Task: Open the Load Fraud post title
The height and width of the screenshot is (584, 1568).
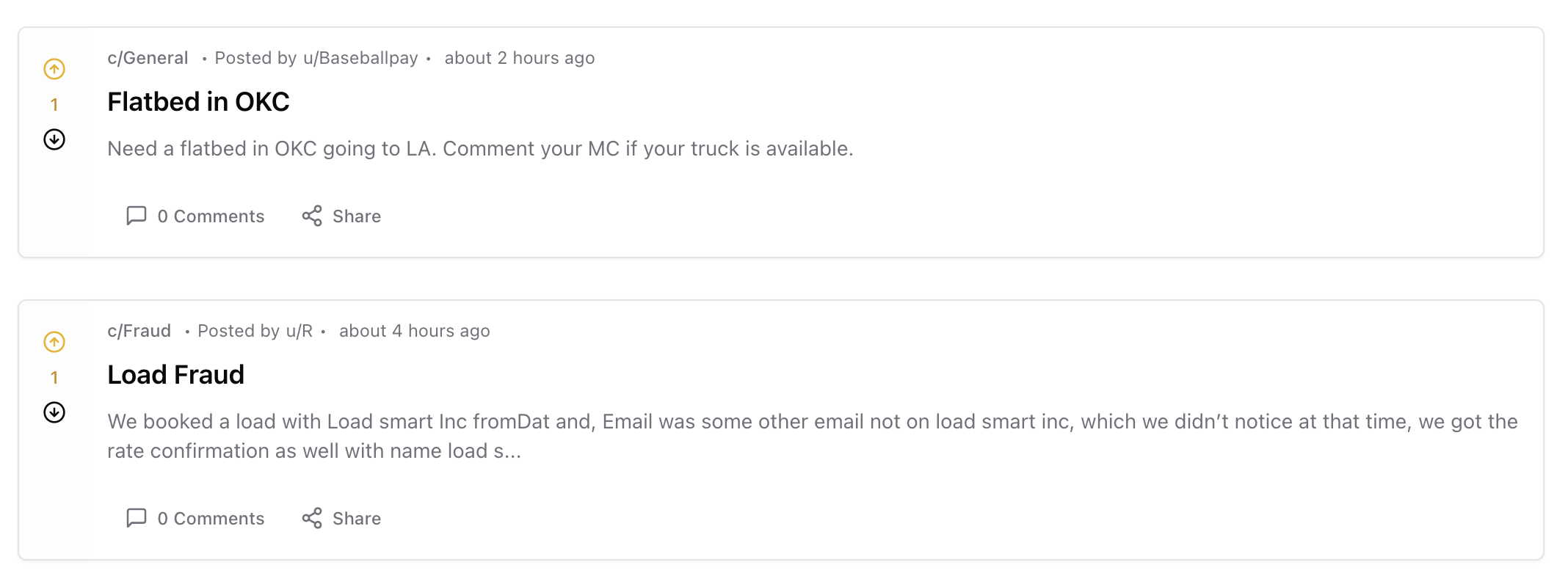Action: coord(175,375)
